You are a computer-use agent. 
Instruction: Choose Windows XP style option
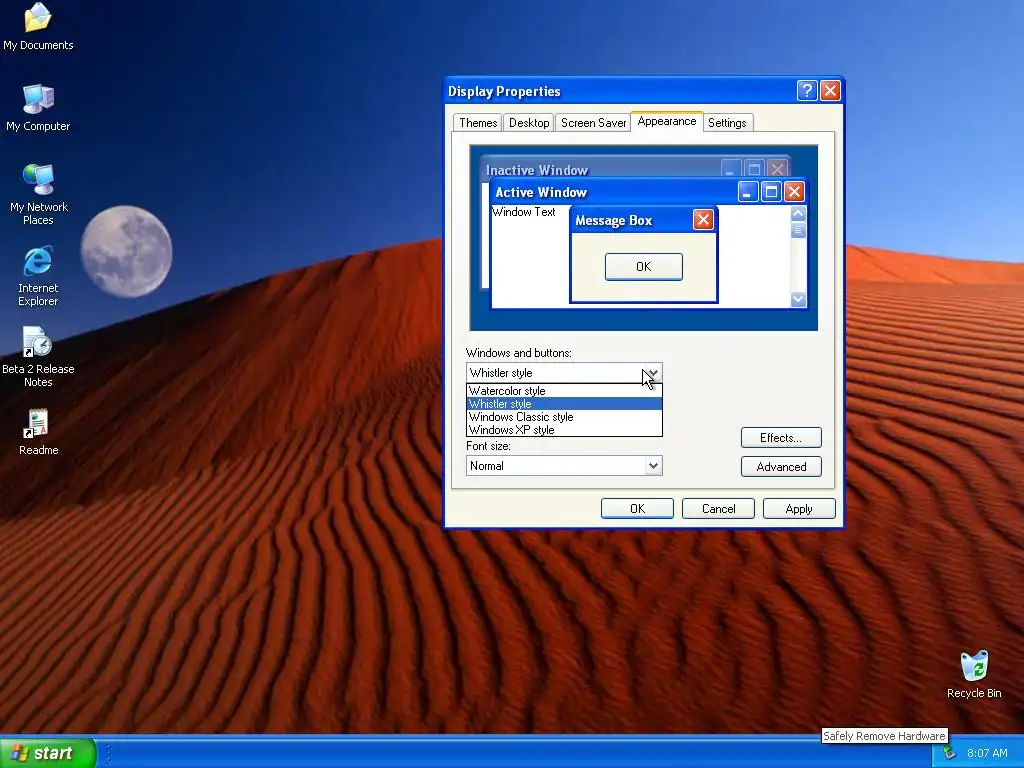point(564,430)
